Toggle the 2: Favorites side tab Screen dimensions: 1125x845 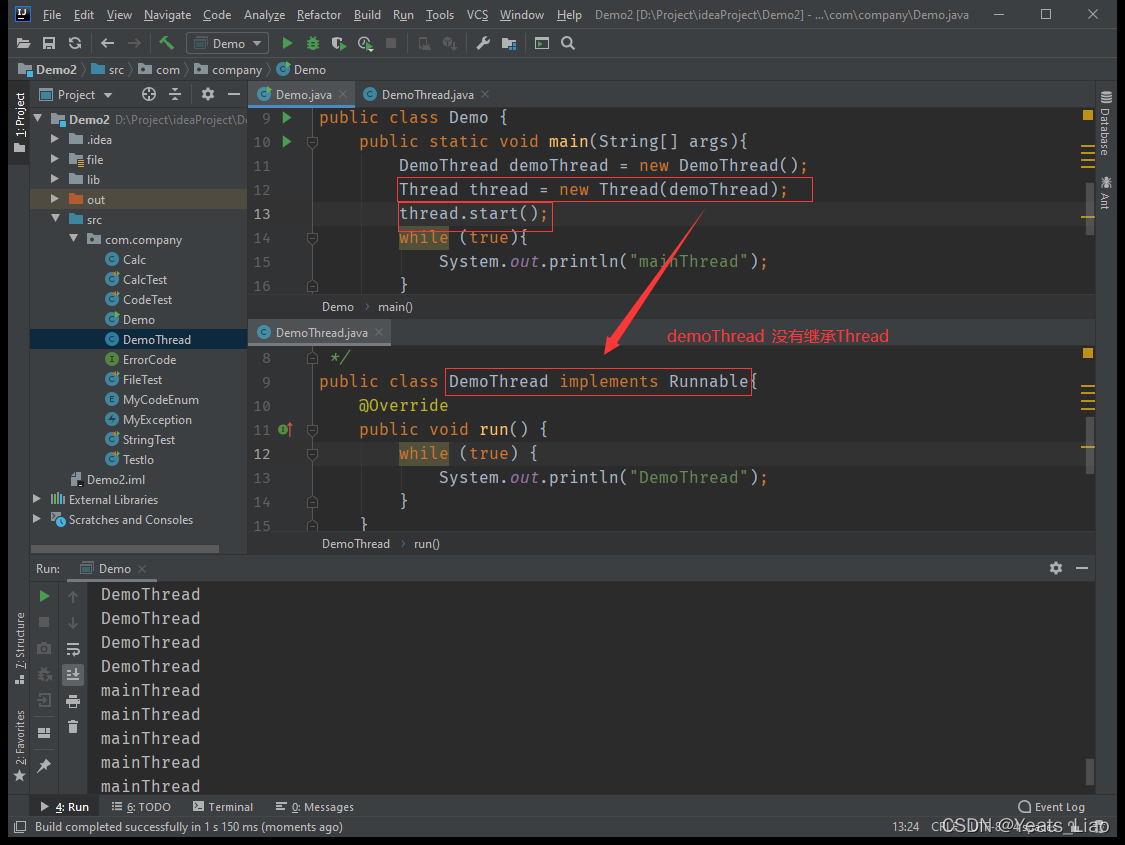click(x=19, y=745)
